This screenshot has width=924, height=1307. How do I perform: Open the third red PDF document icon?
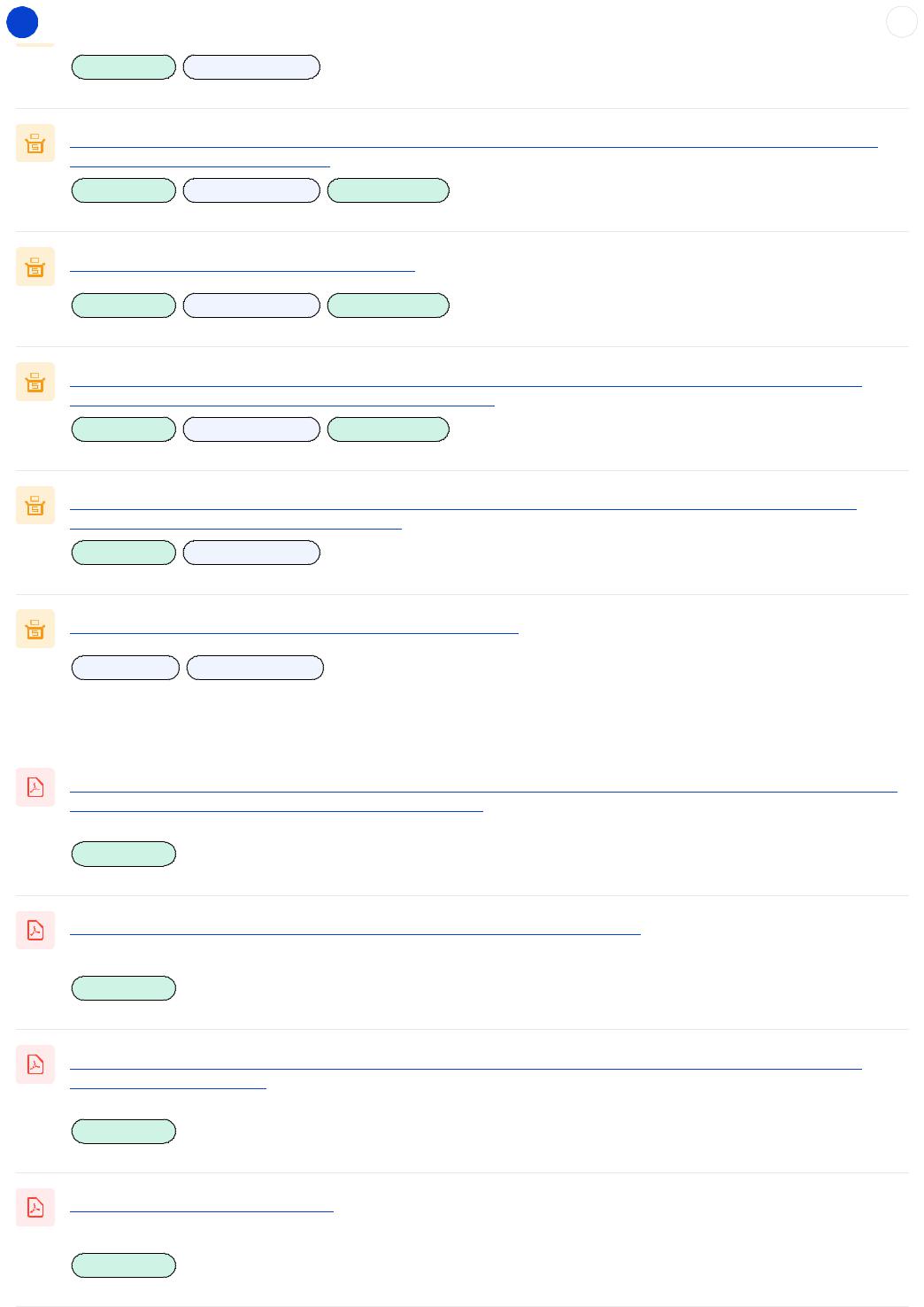[35, 1064]
